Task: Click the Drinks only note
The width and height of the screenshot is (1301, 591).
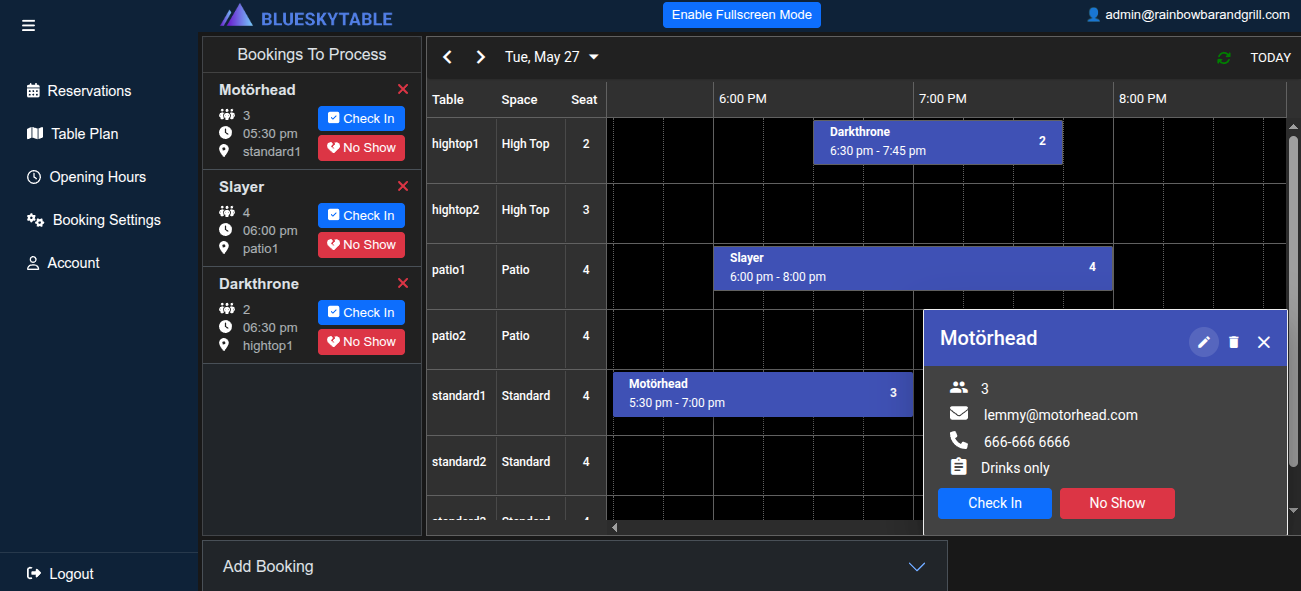Action: (x=1015, y=468)
